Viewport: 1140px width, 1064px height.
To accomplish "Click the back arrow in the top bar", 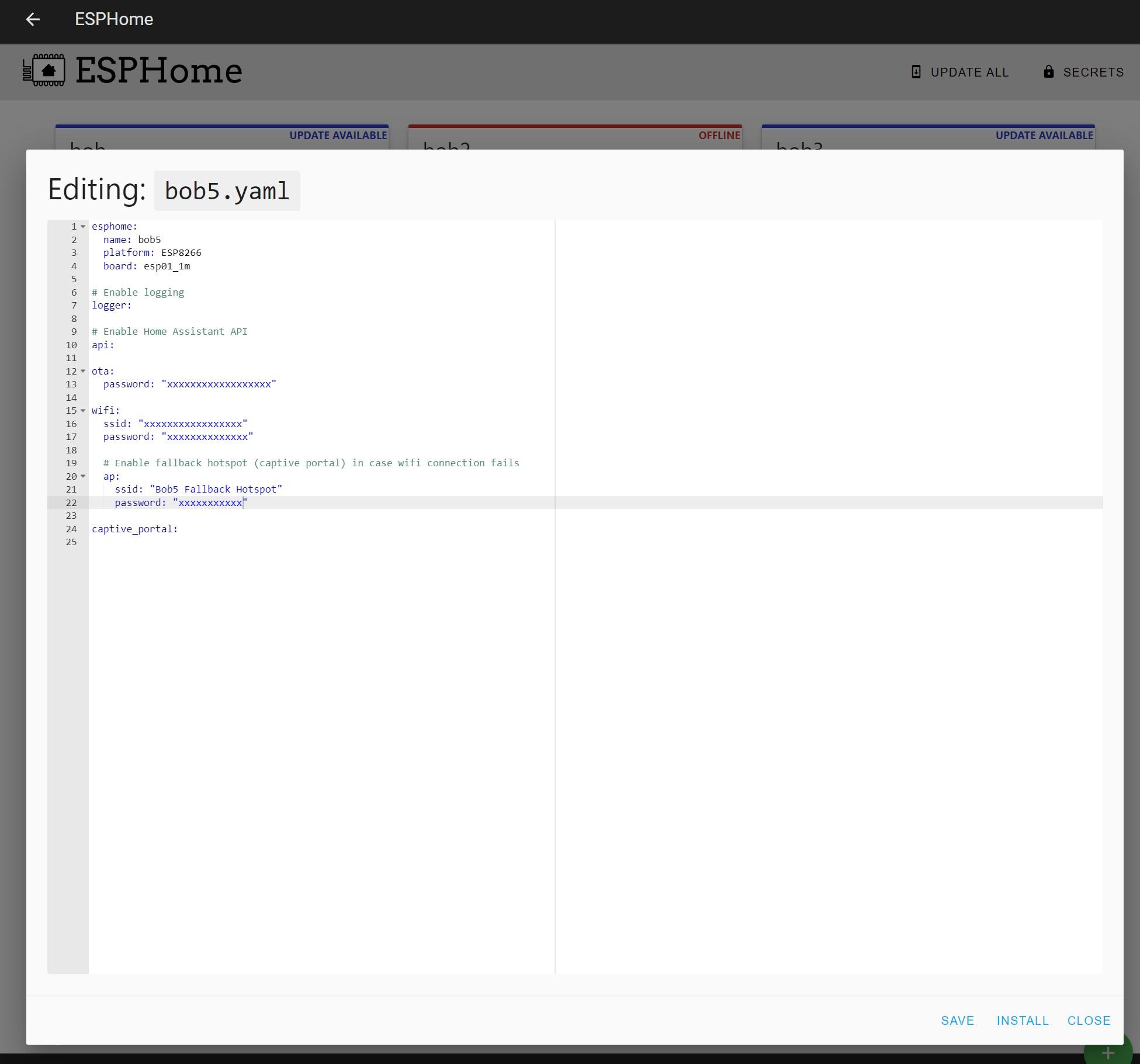I will point(33,19).
